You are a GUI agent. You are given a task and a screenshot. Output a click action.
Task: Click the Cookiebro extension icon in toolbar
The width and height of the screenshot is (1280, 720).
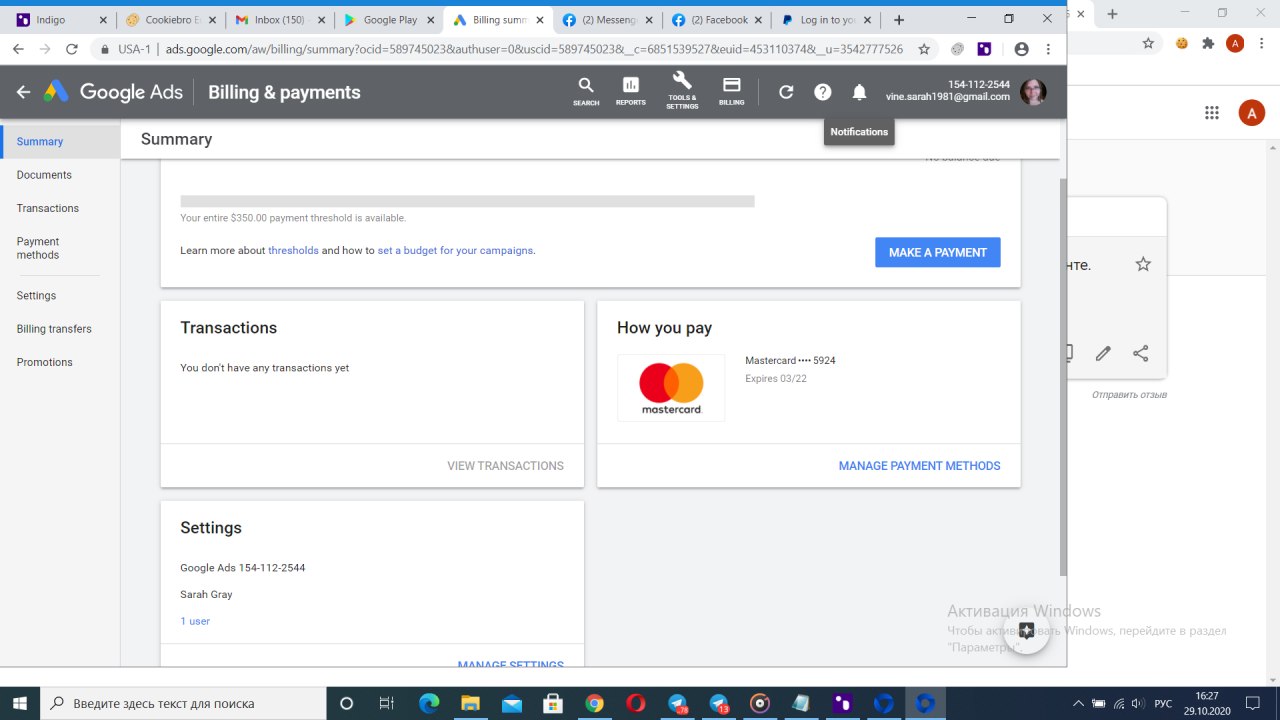tap(957, 49)
